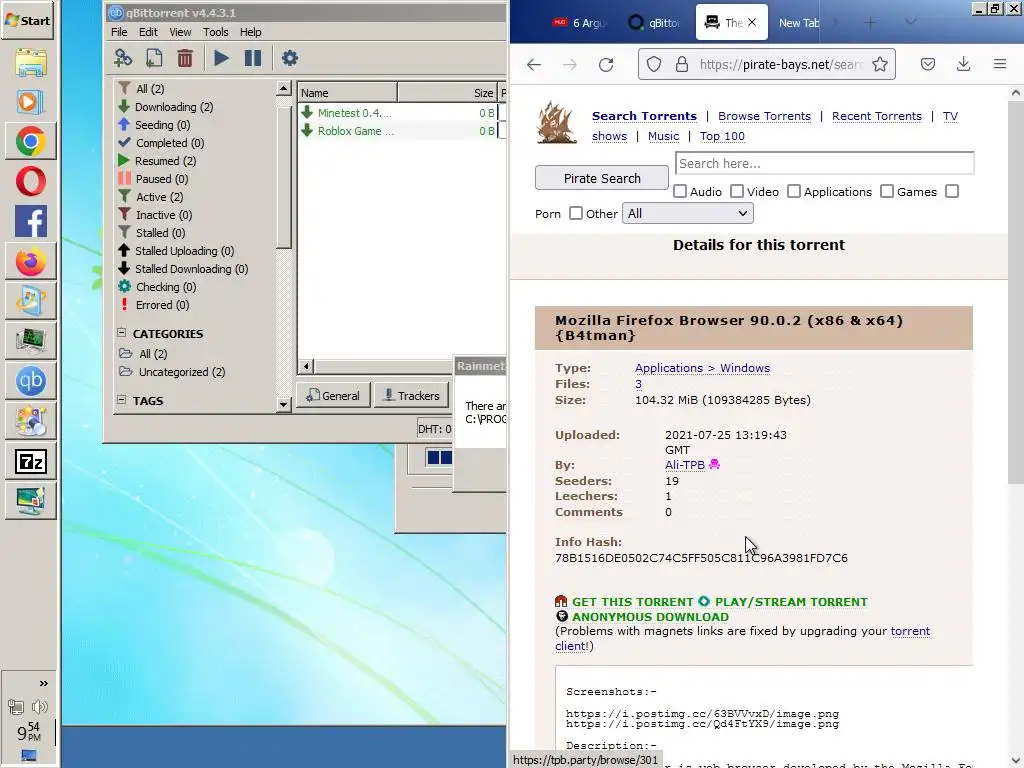Click the shield tracking protection icon
This screenshot has height=768, width=1024.
[x=654, y=64]
